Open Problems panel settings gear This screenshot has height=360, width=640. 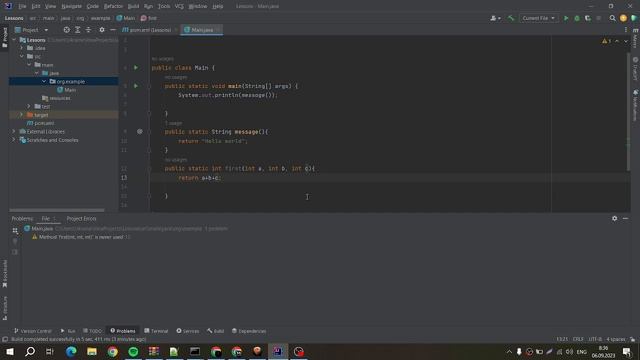(x=614, y=218)
